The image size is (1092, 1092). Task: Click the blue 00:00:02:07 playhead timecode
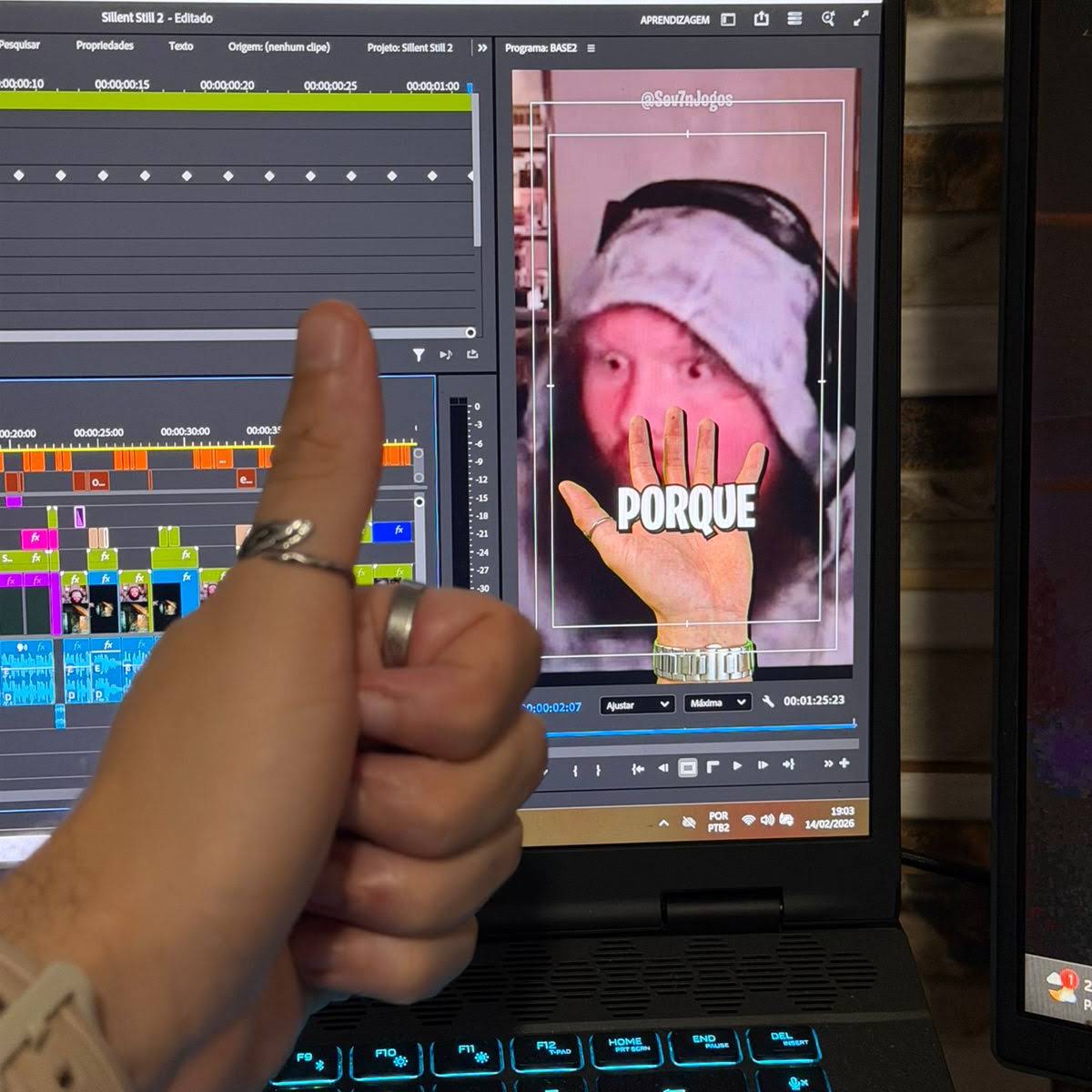click(x=553, y=707)
